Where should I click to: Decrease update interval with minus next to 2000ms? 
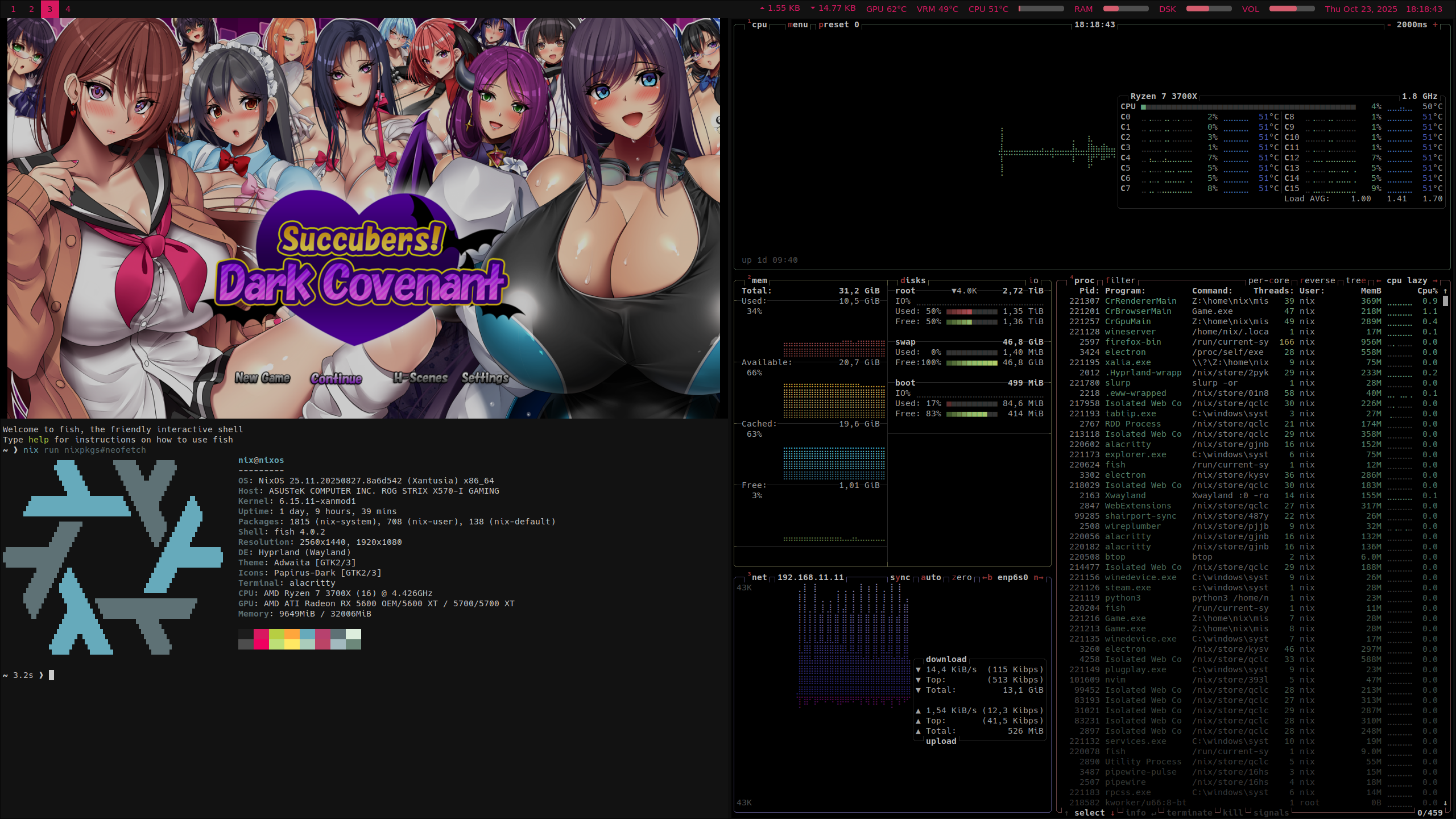[1389, 24]
